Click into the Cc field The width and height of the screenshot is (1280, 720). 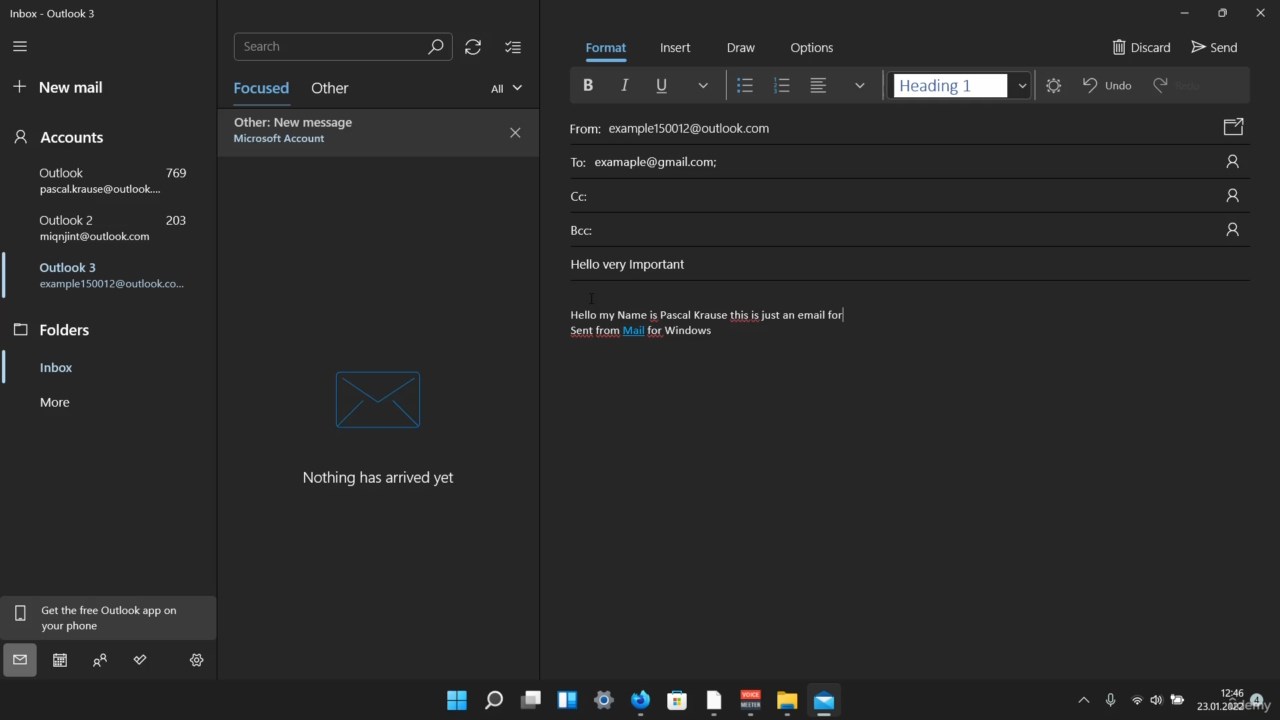click(x=900, y=196)
